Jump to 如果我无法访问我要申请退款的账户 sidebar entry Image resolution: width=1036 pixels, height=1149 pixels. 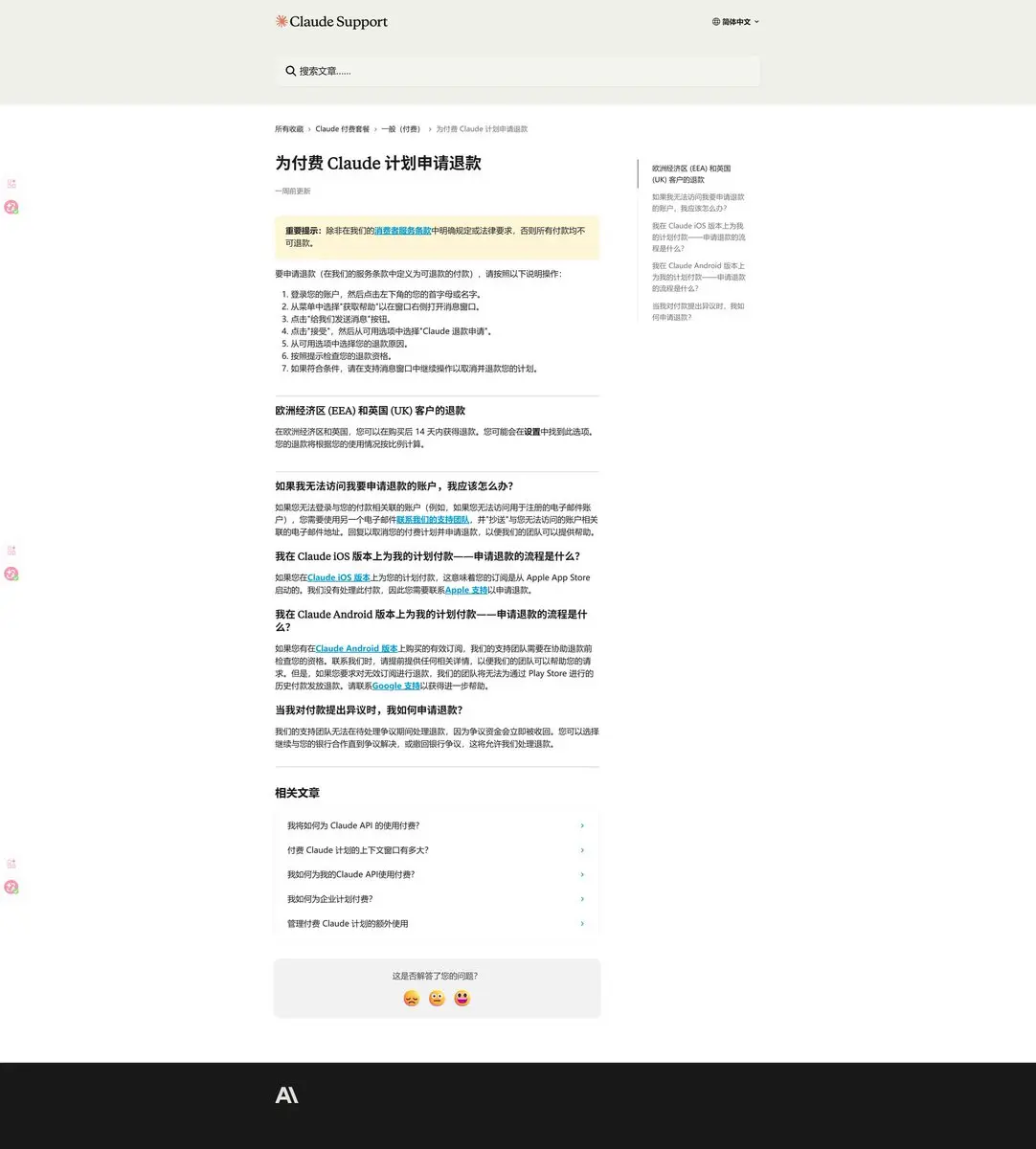(x=698, y=203)
